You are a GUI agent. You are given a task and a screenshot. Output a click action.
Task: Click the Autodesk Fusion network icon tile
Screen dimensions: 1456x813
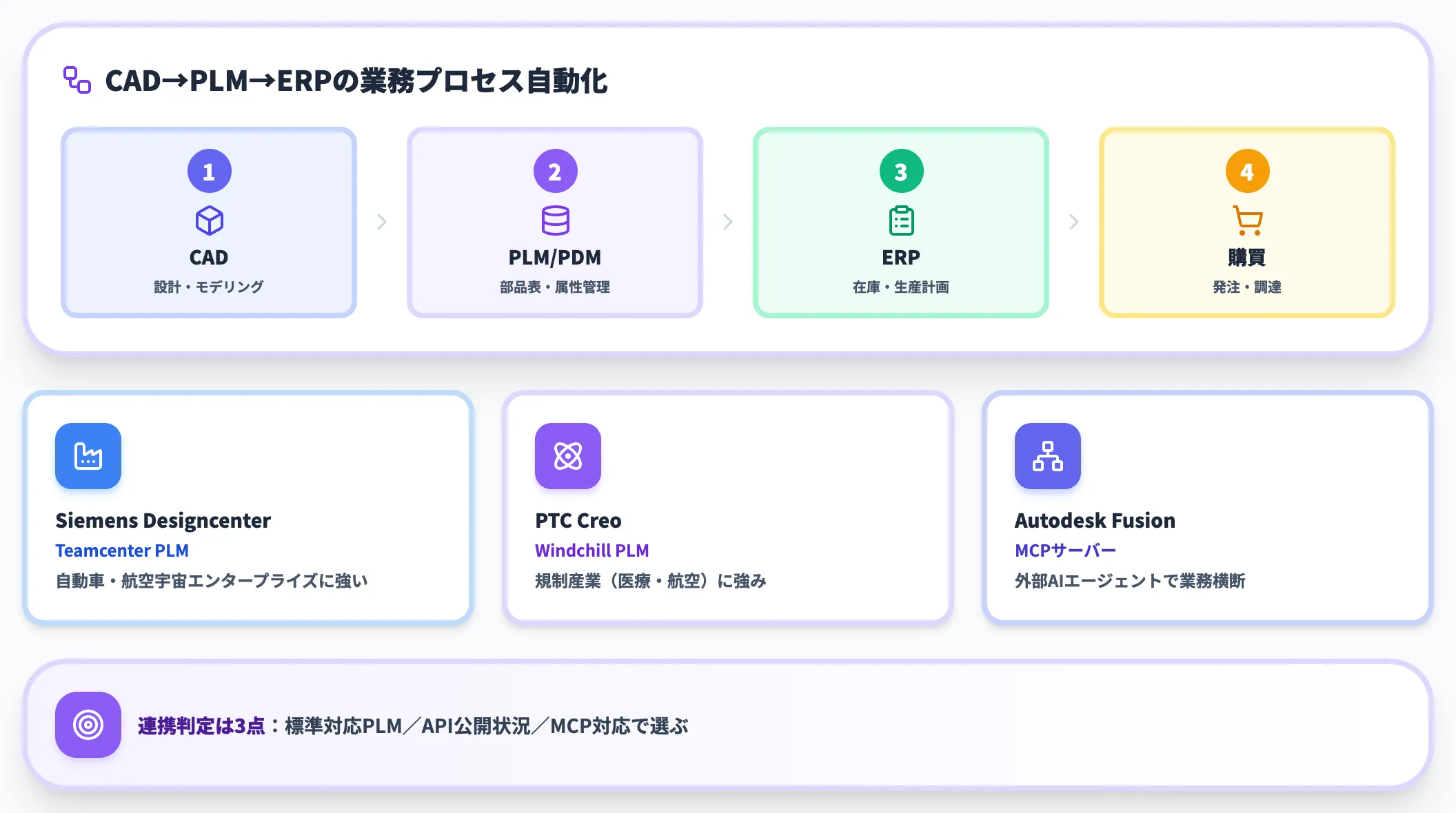1048,456
